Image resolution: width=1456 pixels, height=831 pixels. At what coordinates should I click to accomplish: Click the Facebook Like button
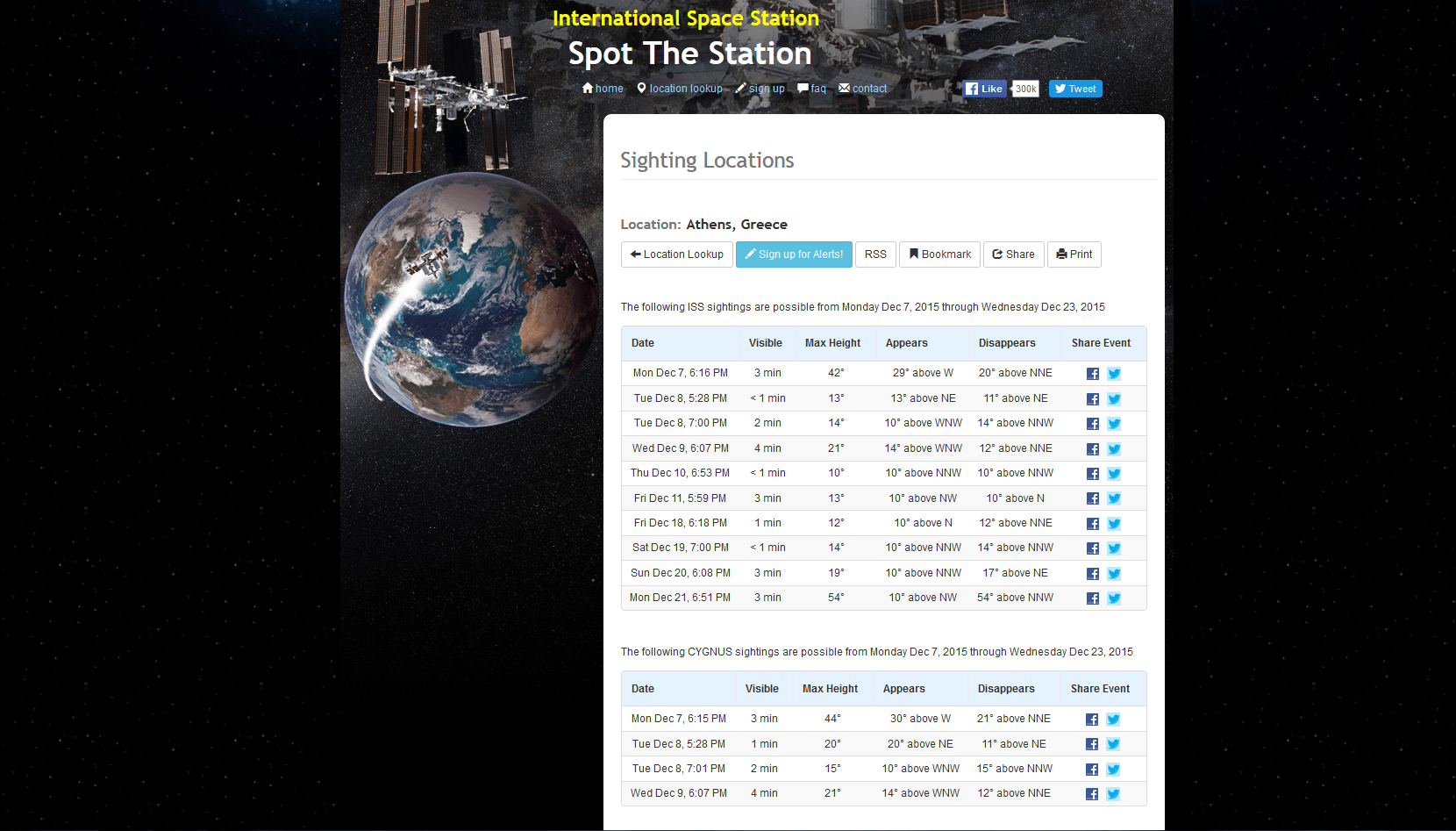pos(984,89)
